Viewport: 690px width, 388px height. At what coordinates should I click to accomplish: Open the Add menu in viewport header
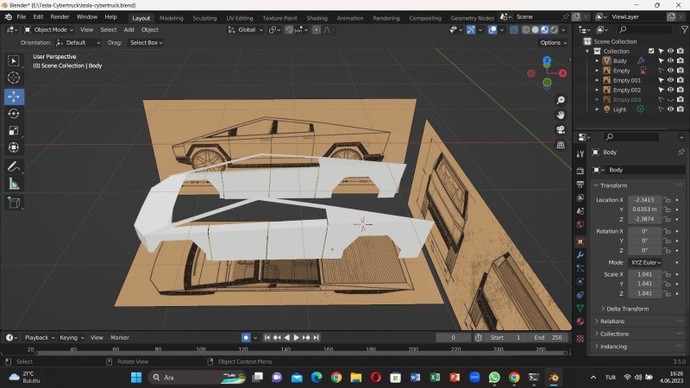point(129,30)
